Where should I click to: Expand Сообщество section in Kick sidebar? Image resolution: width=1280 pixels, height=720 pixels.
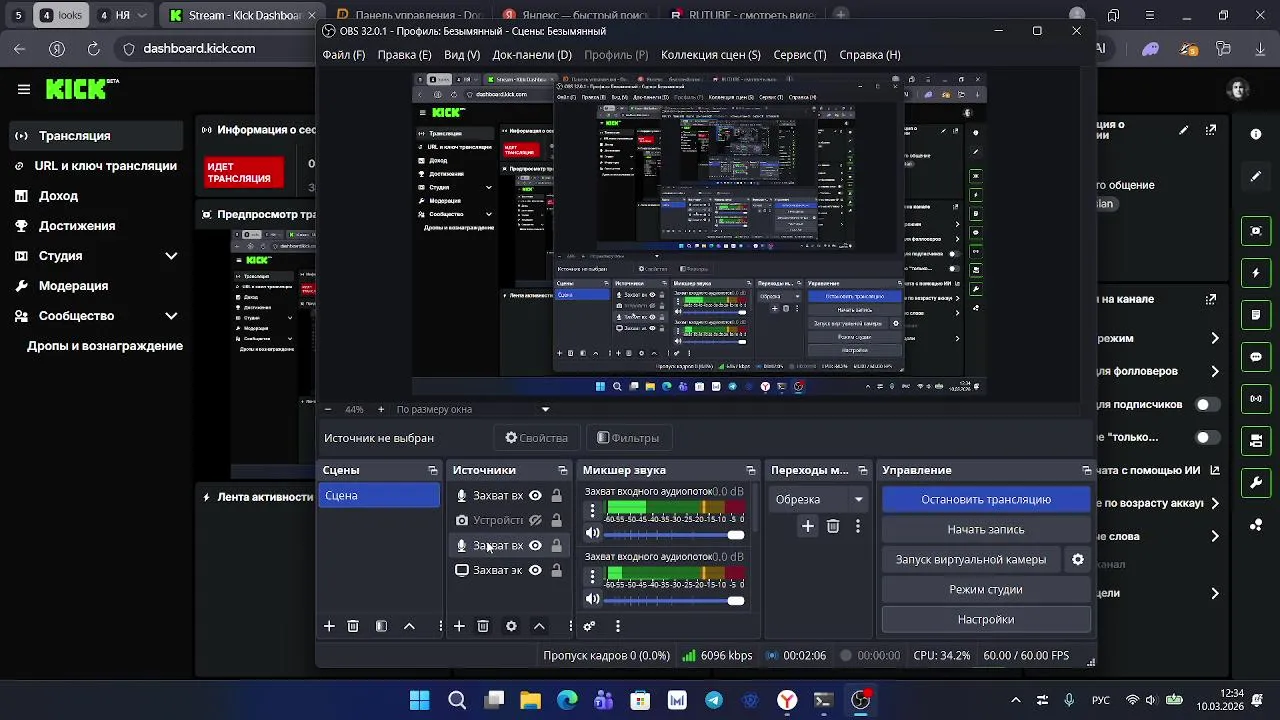point(171,316)
